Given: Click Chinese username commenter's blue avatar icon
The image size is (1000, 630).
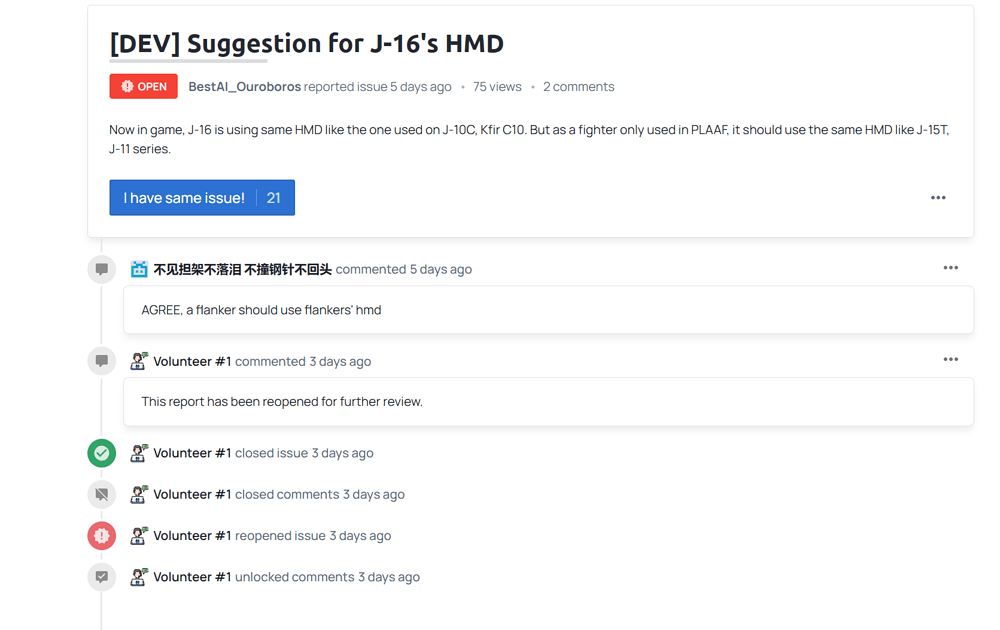Looking at the screenshot, I should click(x=139, y=269).
